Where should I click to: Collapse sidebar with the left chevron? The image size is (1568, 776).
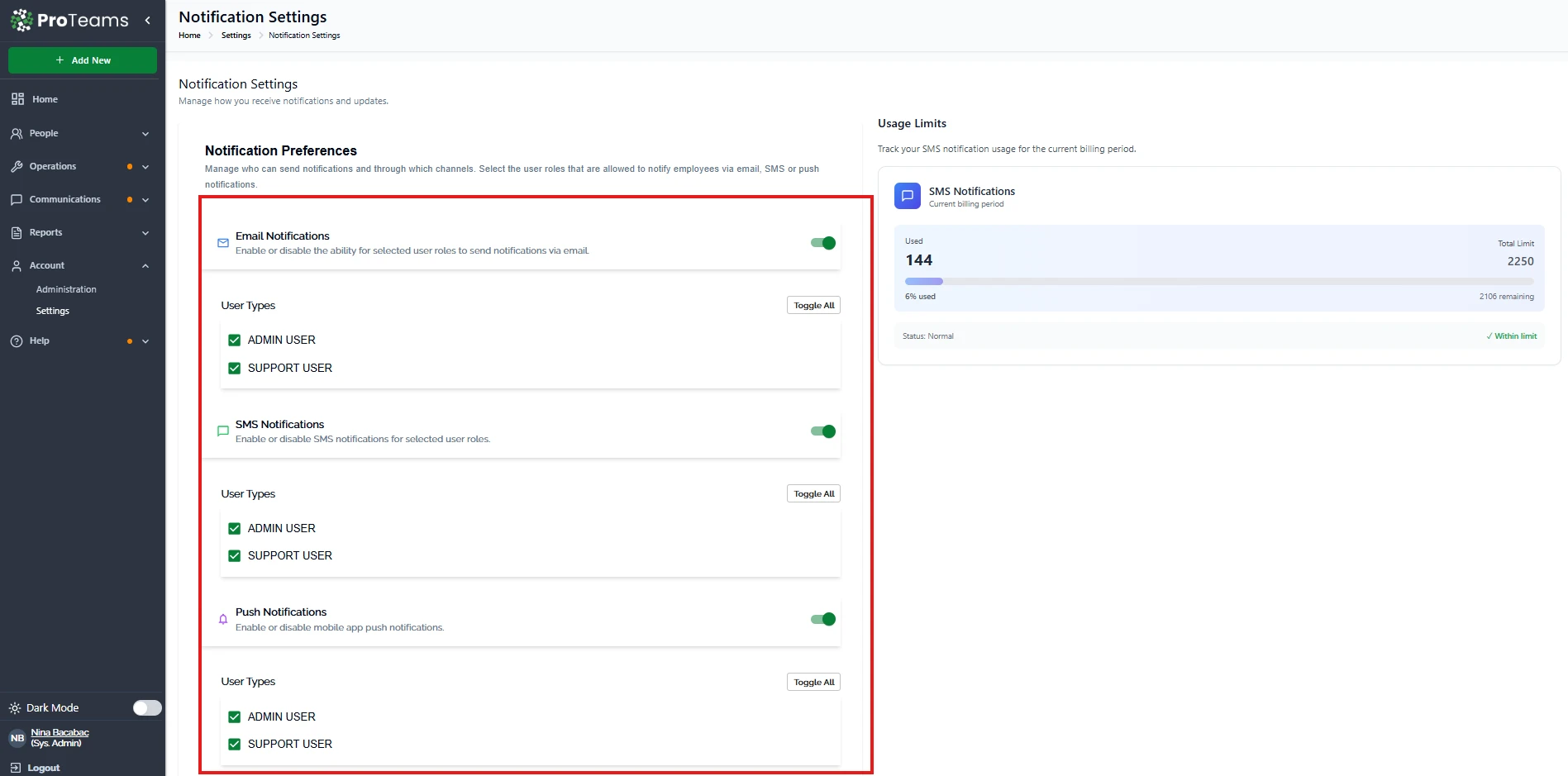coord(148,21)
